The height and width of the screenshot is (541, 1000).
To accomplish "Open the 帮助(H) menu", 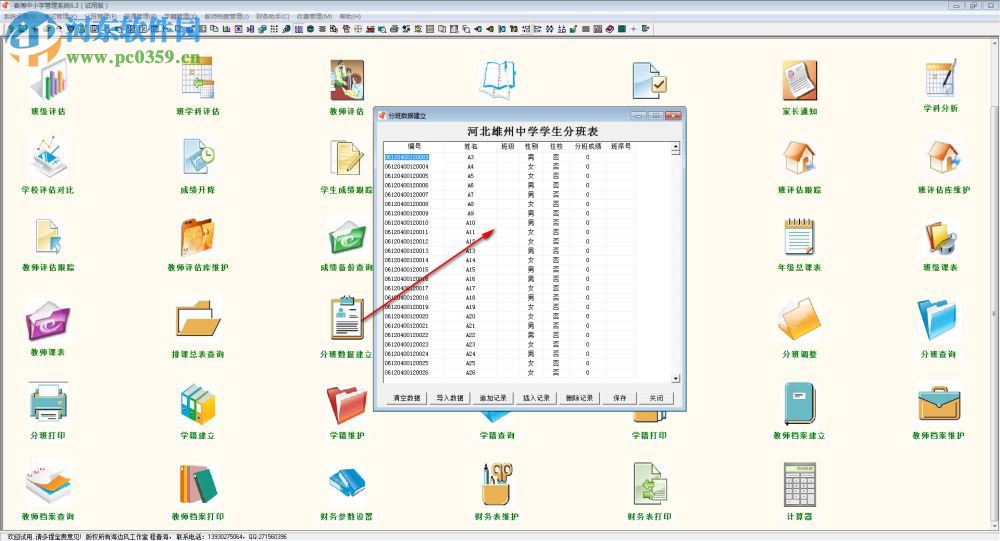I will pyautogui.click(x=350, y=17).
